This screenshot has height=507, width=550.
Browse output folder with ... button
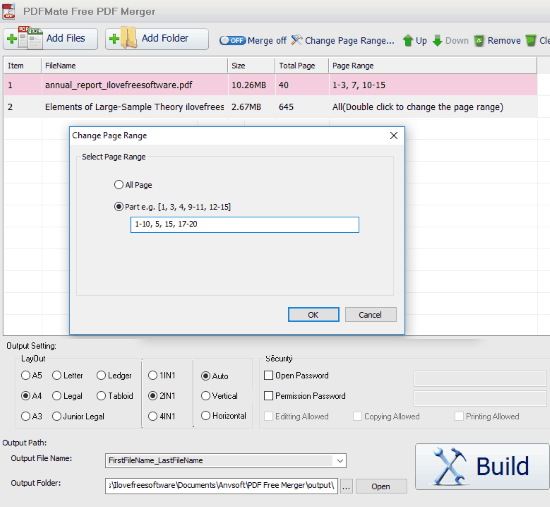click(346, 487)
